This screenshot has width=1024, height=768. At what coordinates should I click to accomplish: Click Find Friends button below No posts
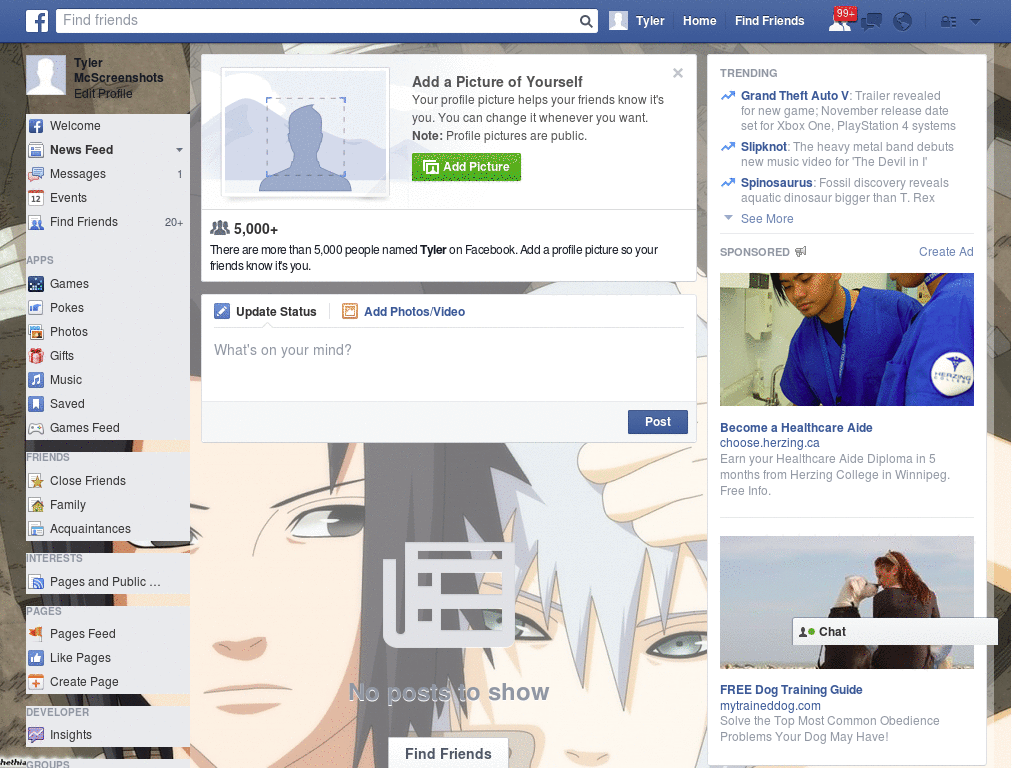(449, 754)
